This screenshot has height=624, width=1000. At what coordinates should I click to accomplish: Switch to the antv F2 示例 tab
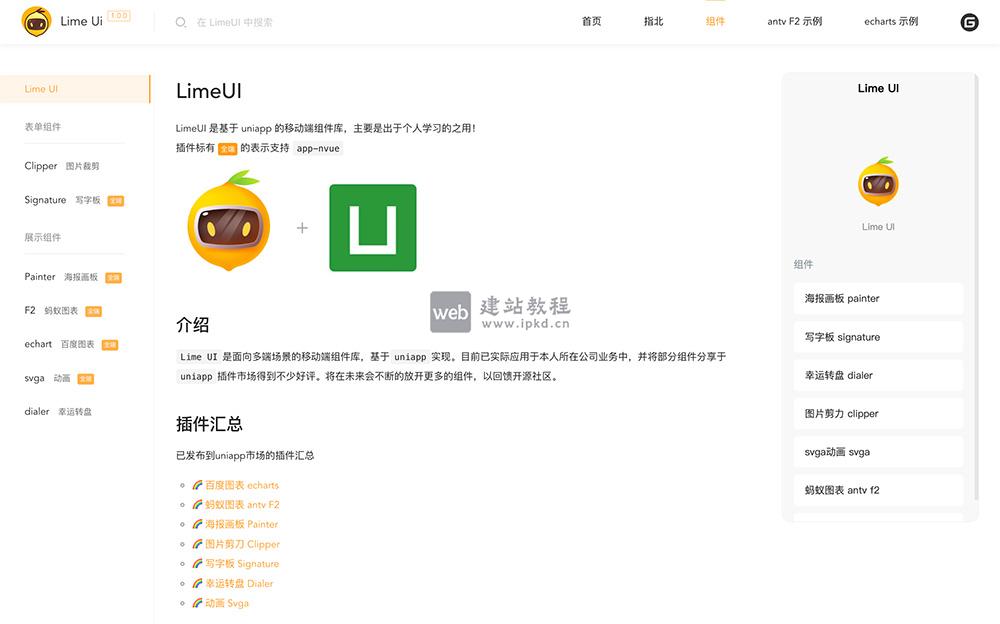[795, 20]
